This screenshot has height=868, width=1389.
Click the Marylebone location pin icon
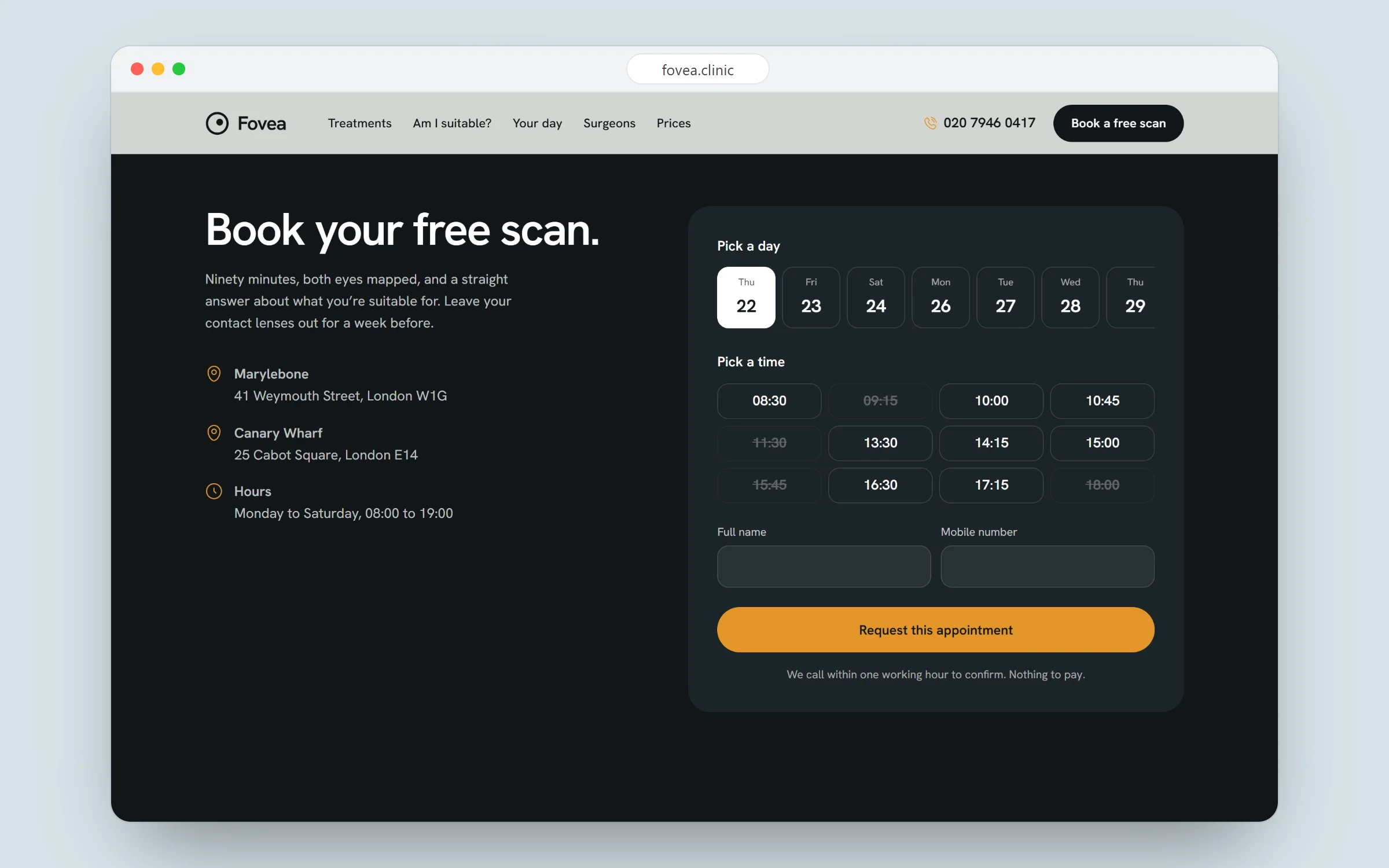point(214,374)
